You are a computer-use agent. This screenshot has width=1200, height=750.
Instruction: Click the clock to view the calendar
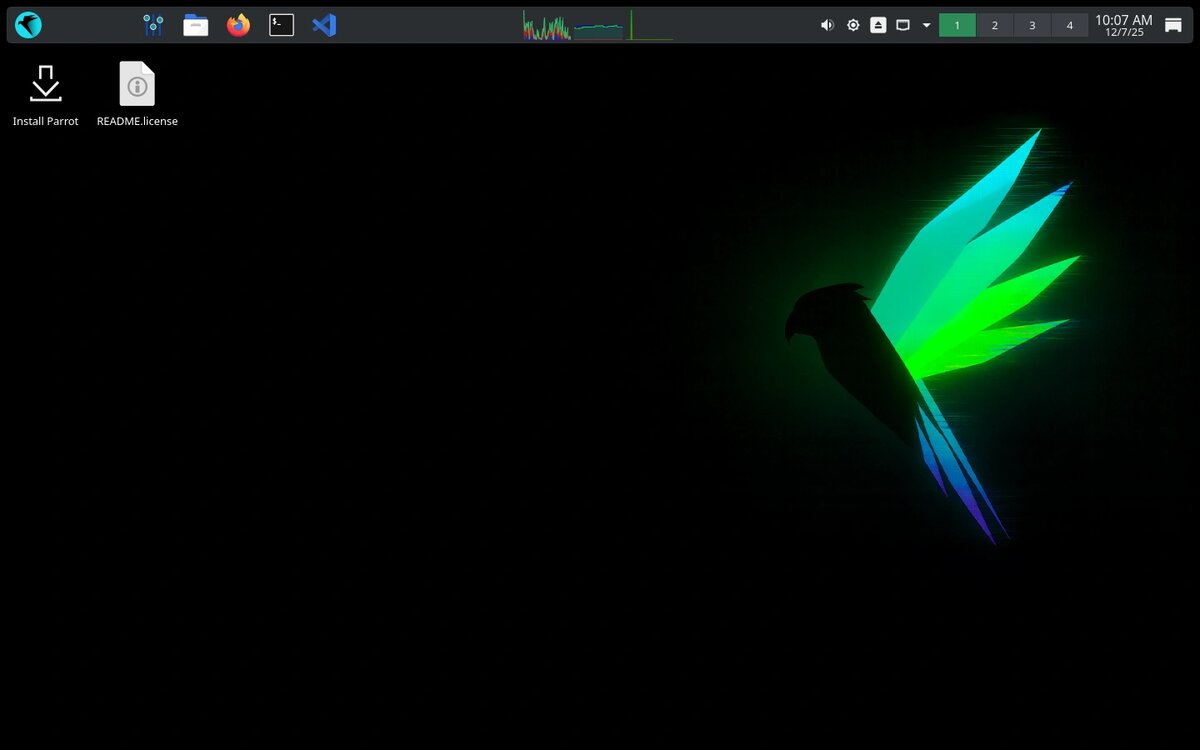point(1122,24)
